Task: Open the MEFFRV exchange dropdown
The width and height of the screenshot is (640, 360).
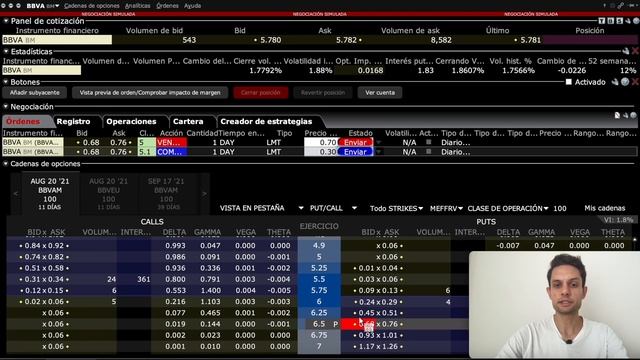Action: coord(446,208)
